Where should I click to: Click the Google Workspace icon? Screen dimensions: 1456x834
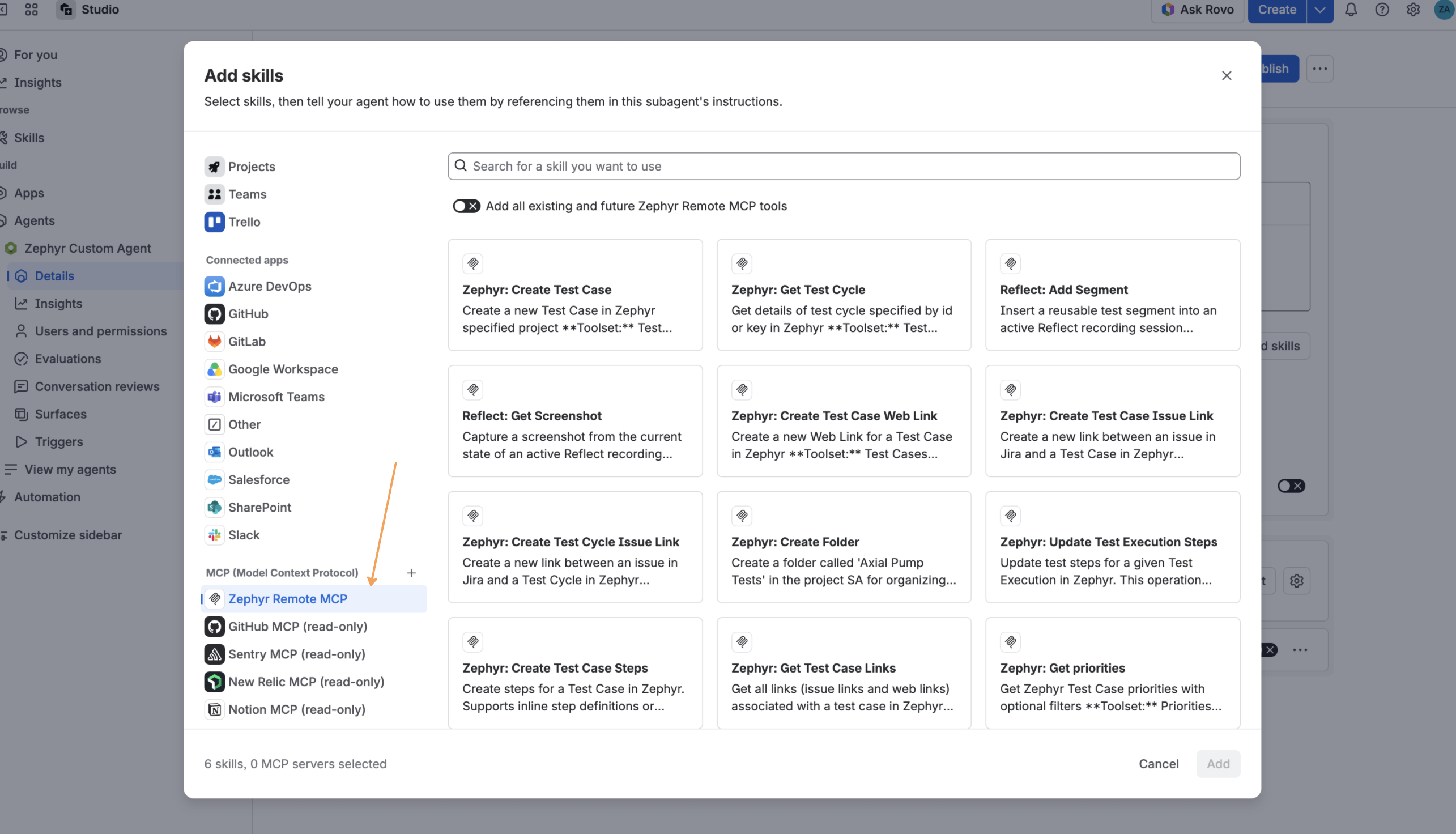214,369
